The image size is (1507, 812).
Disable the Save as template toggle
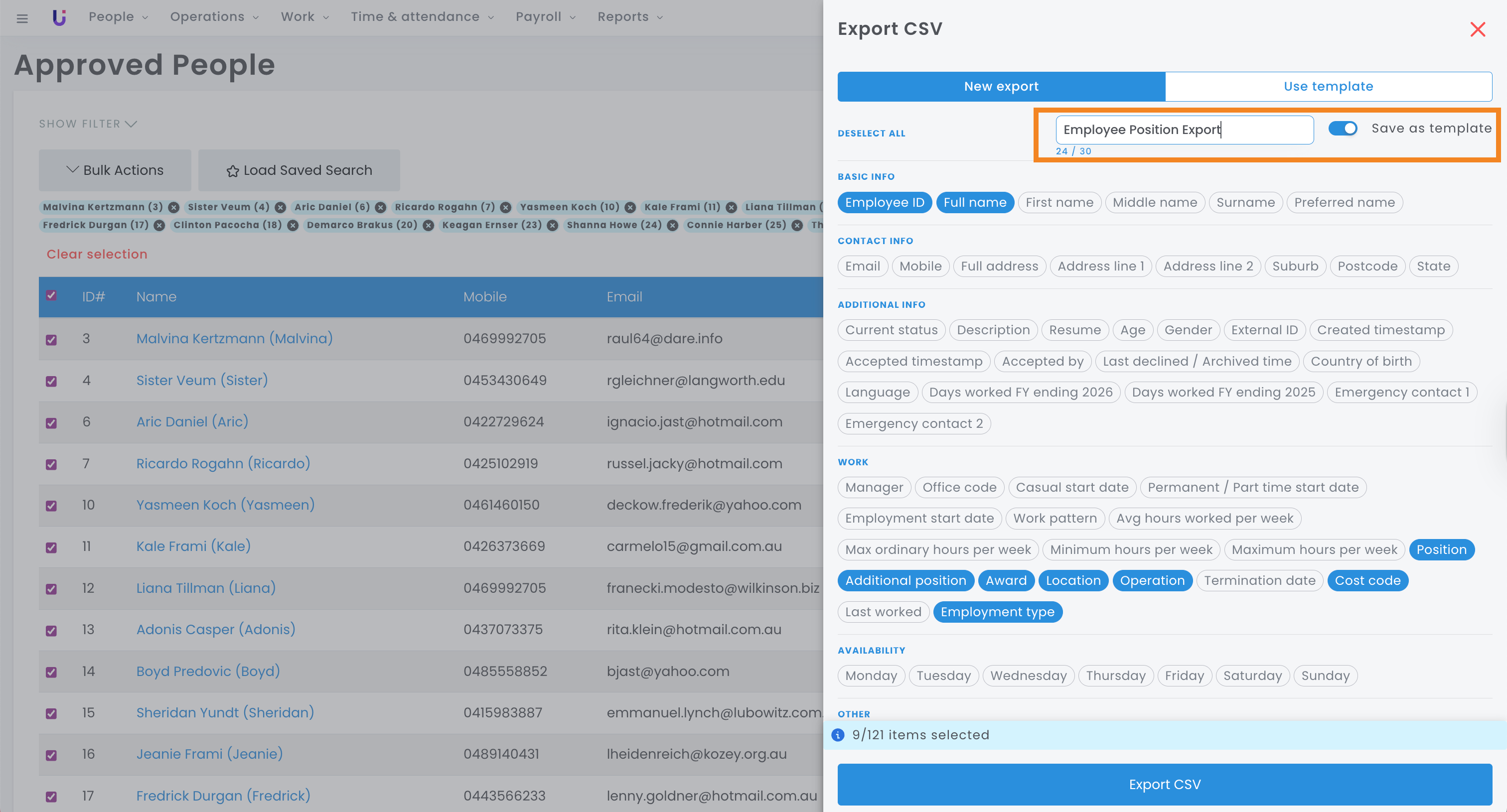[1342, 129]
